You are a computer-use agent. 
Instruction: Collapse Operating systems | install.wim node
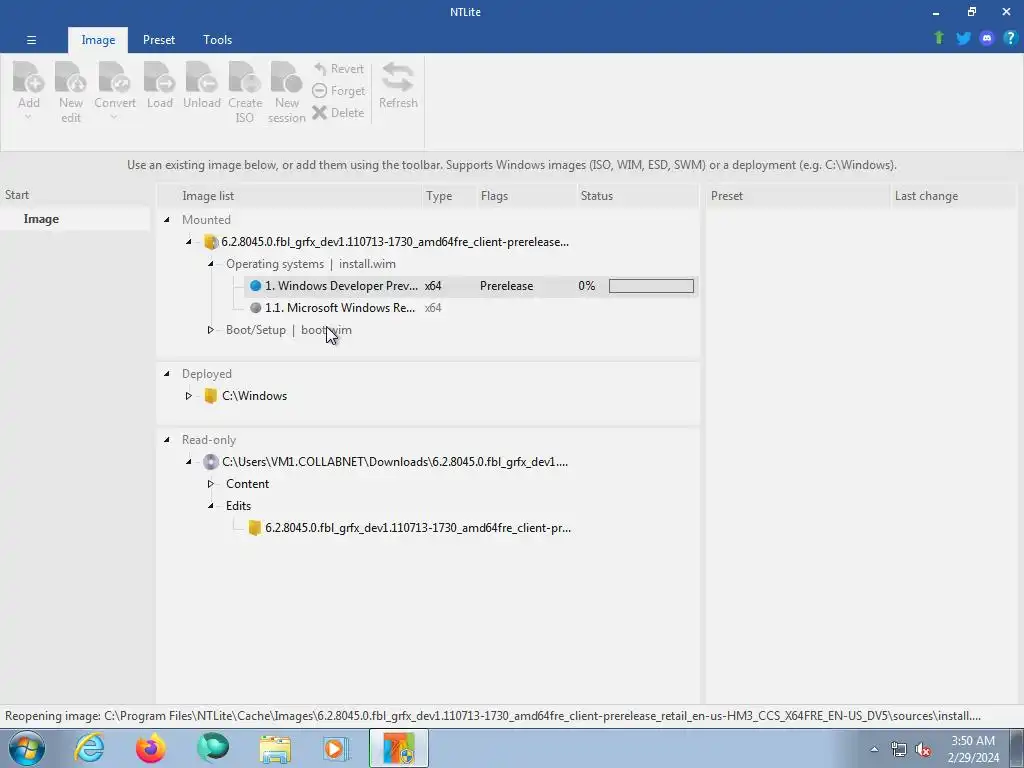click(211, 264)
